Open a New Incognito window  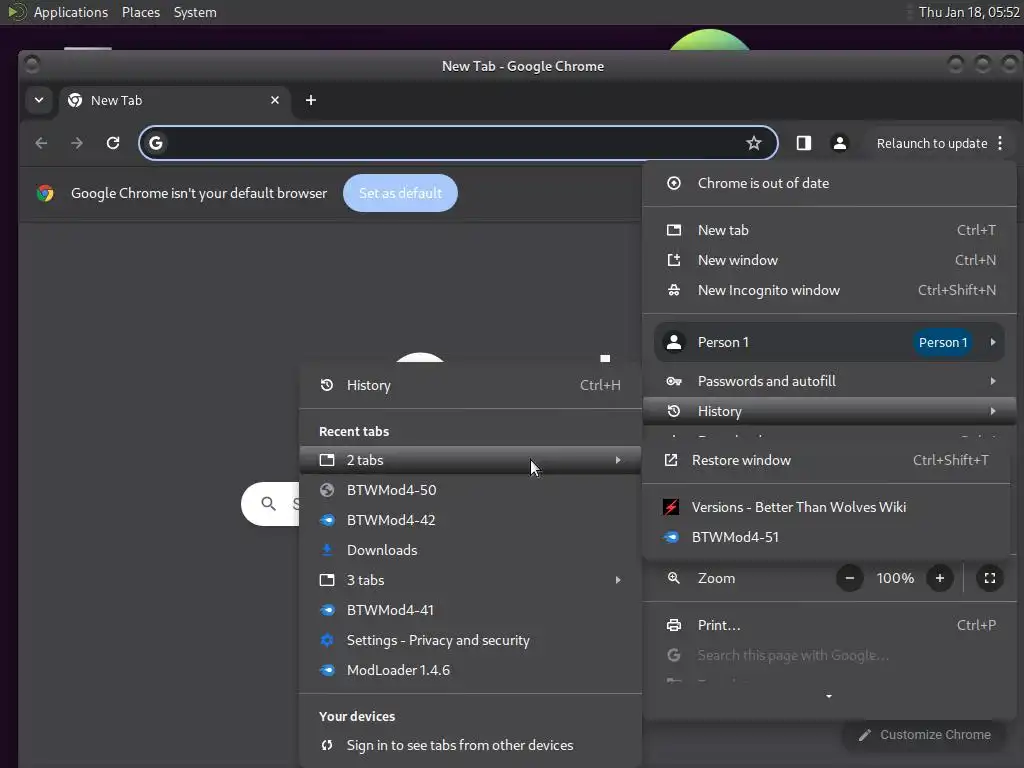pos(829,290)
